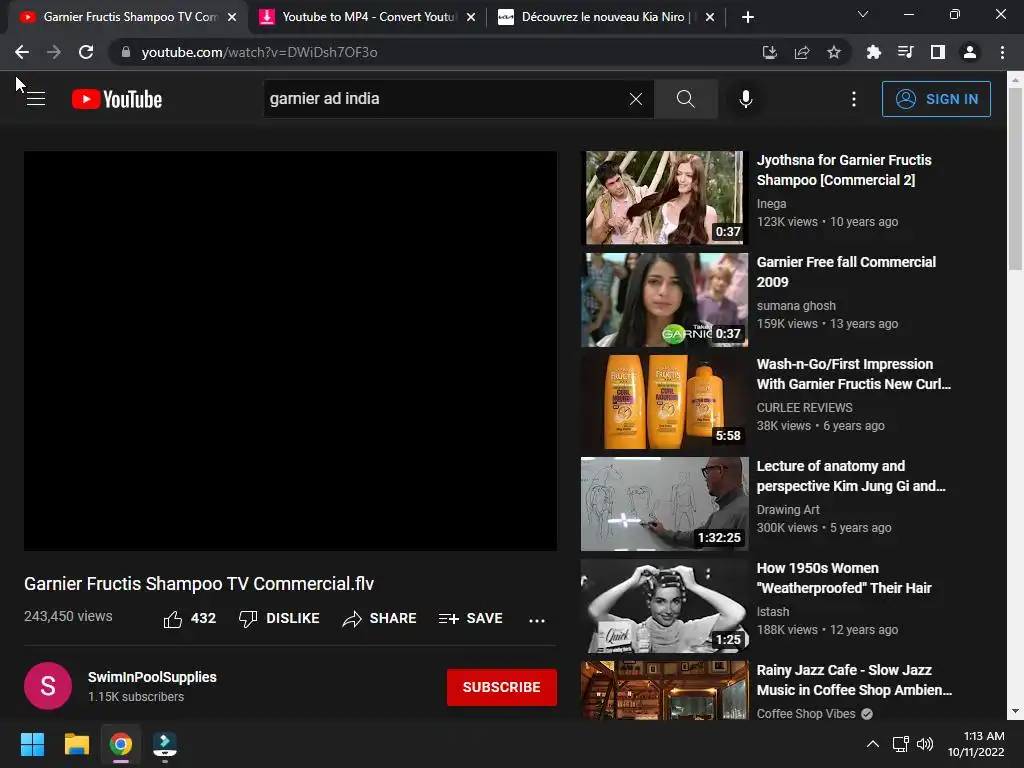Click the channel name CURLEE REVIEWS

(x=805, y=408)
